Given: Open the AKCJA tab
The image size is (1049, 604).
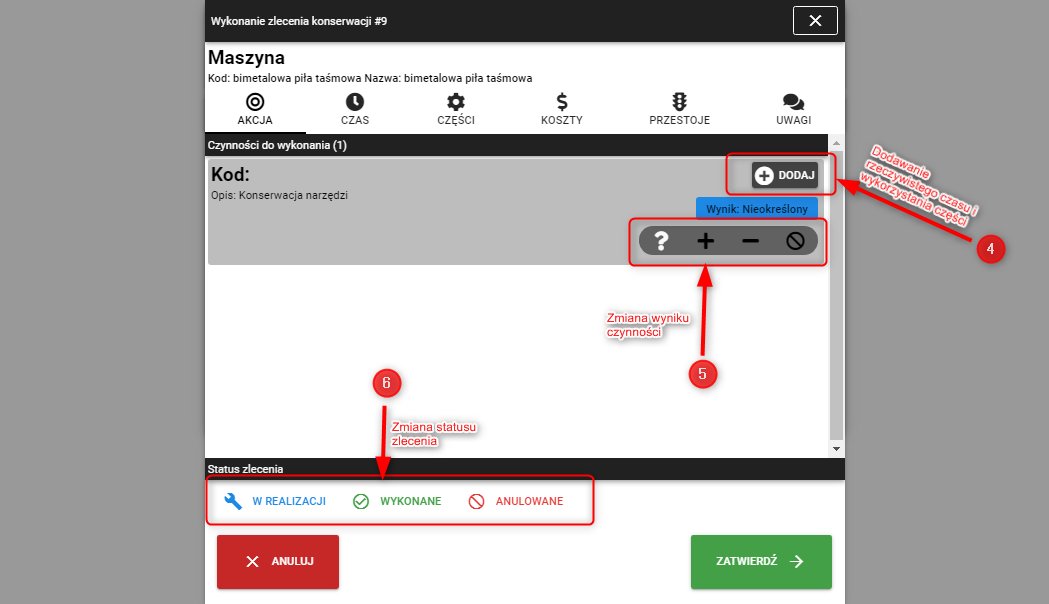Looking at the screenshot, I should pyautogui.click(x=255, y=110).
